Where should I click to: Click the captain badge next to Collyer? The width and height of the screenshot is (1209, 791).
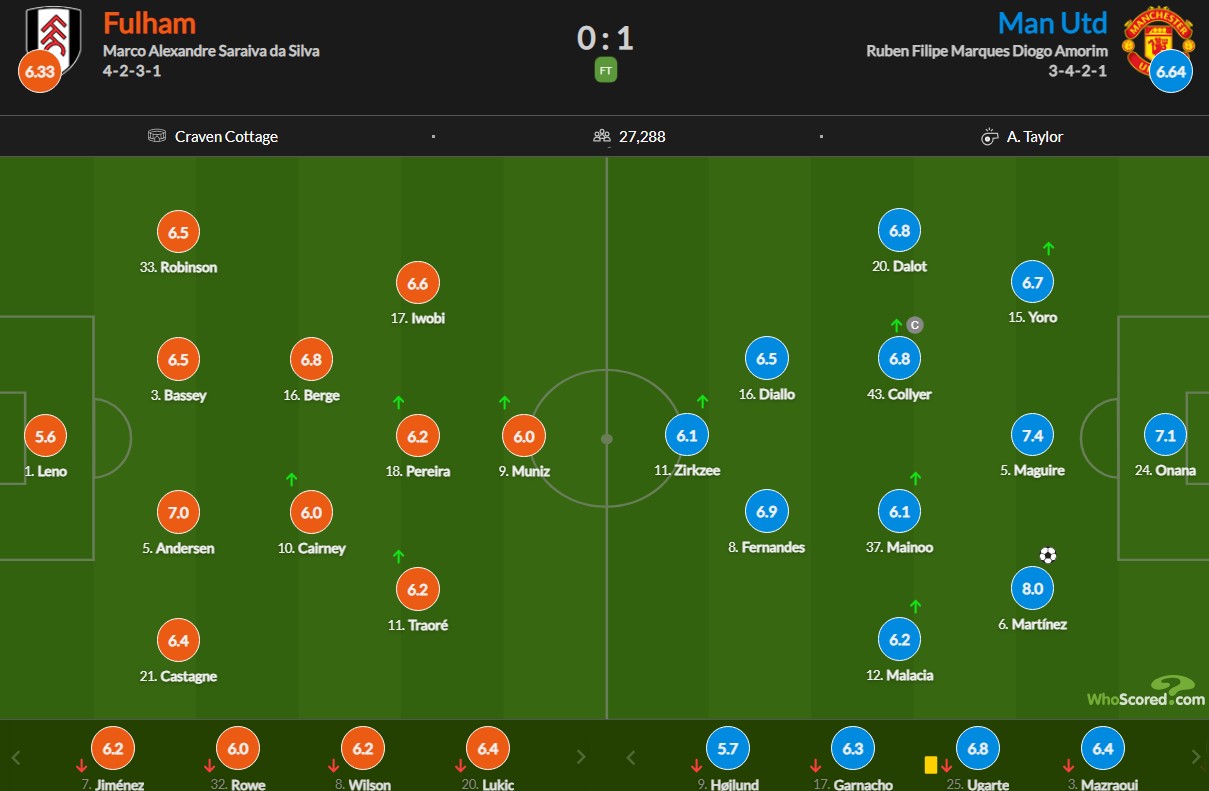coord(914,325)
